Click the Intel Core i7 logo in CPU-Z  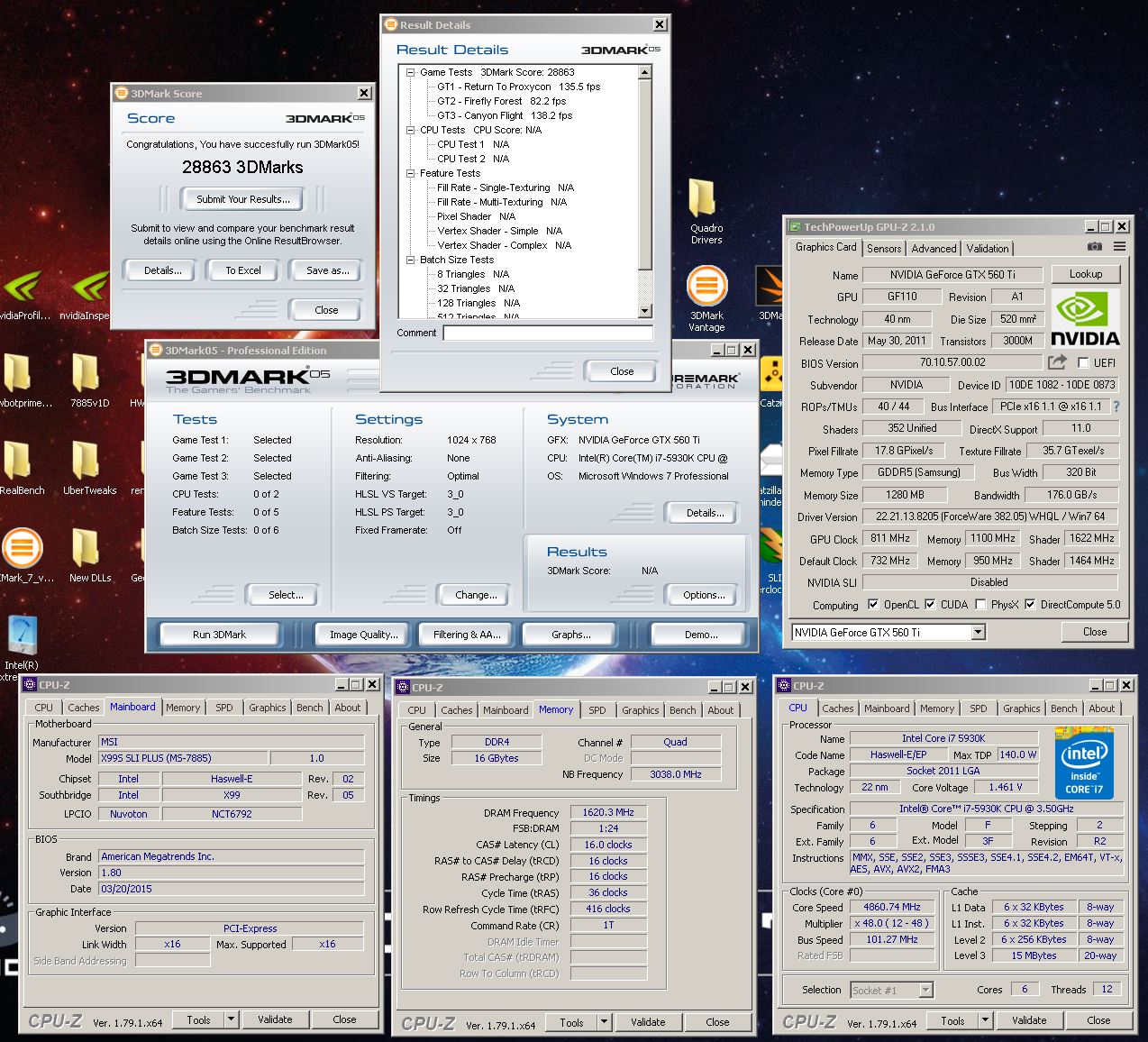(1084, 763)
